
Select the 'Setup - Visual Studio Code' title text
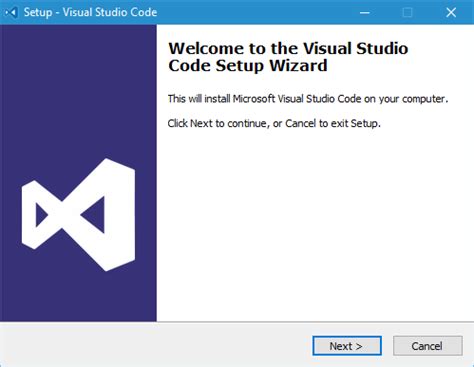pyautogui.click(x=90, y=12)
